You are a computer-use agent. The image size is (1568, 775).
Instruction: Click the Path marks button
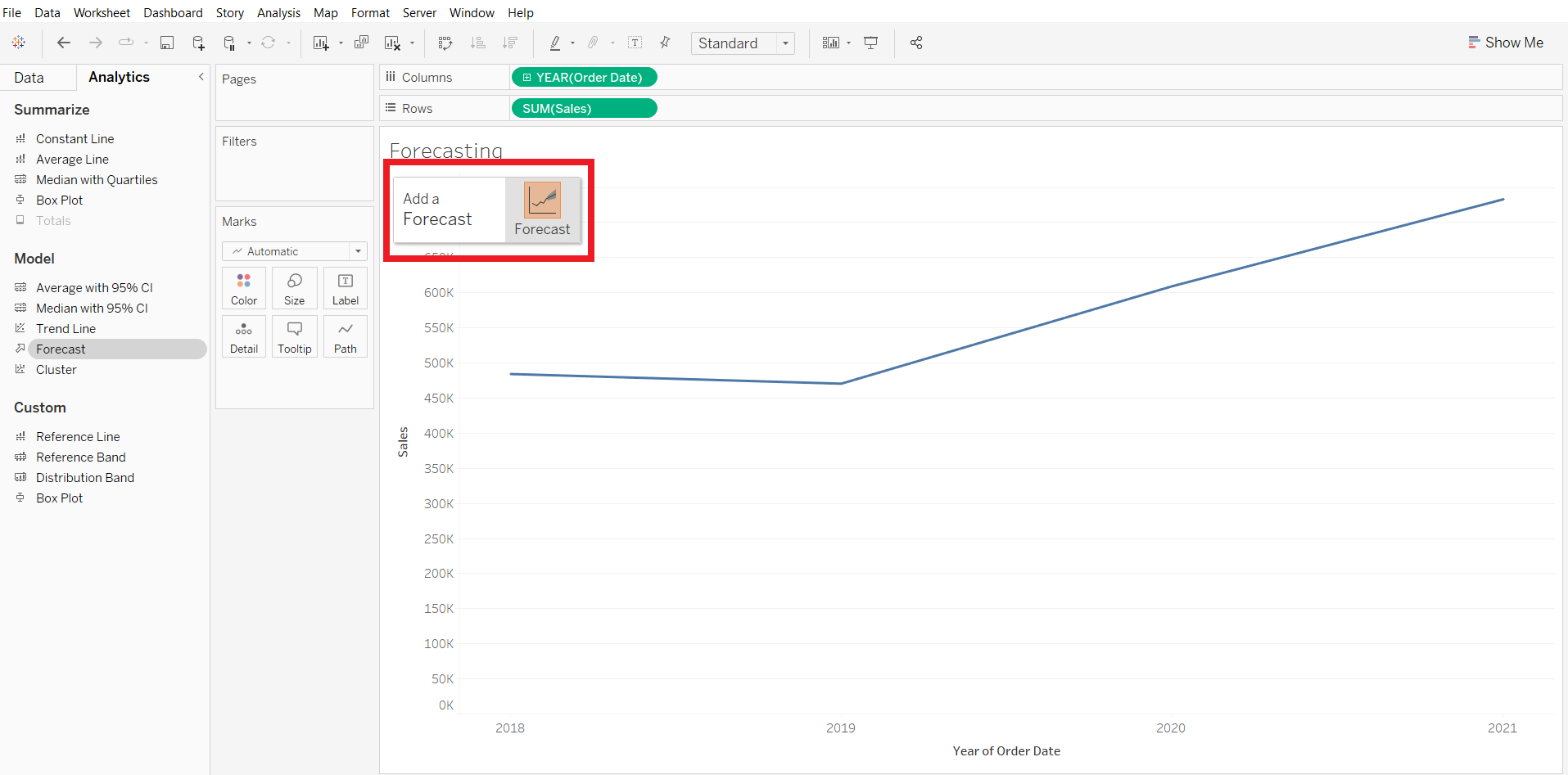tap(346, 337)
